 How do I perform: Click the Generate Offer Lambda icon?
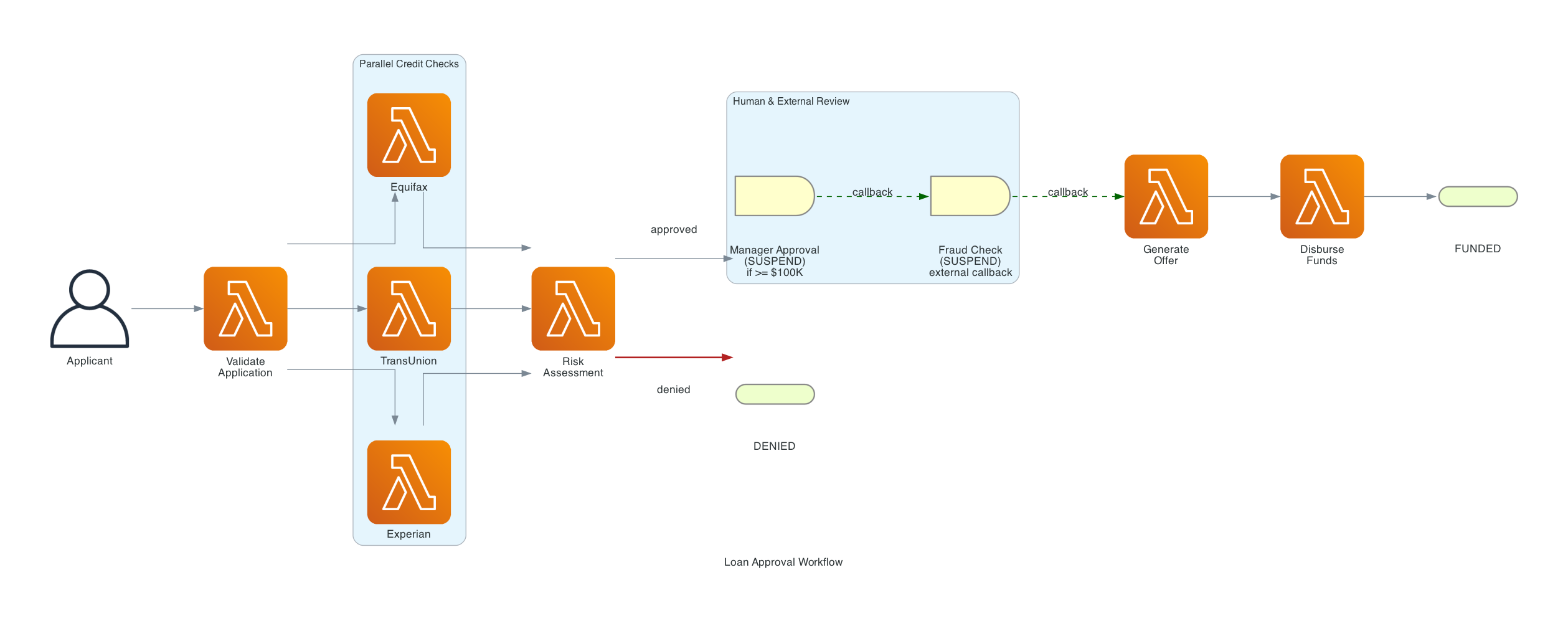click(1166, 196)
